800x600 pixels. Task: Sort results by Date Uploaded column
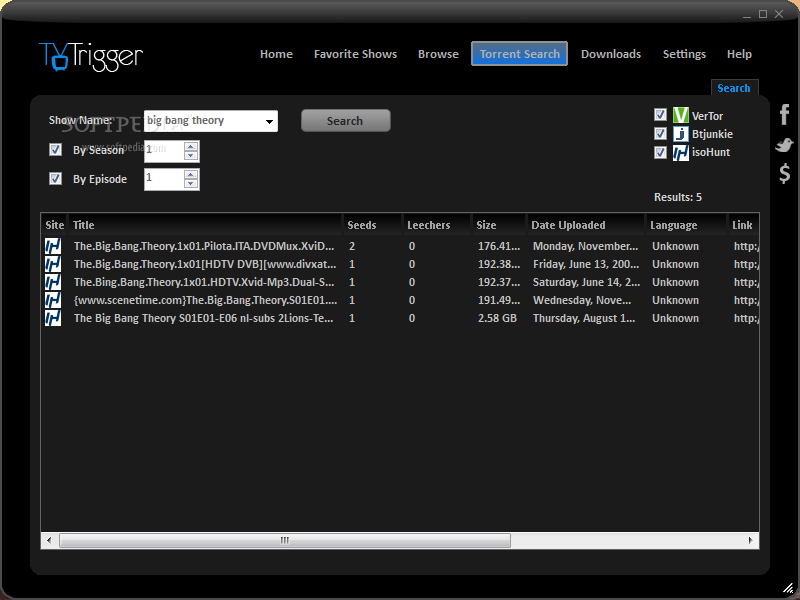pos(586,225)
